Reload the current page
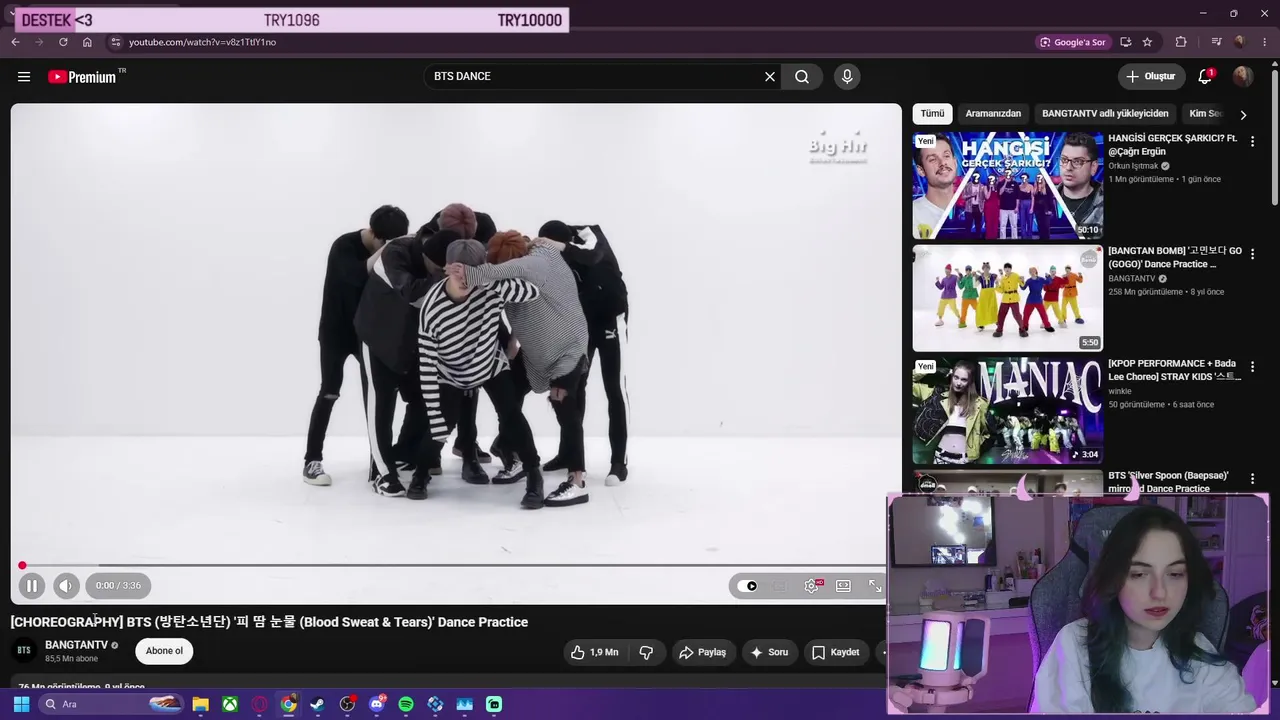 (x=63, y=42)
